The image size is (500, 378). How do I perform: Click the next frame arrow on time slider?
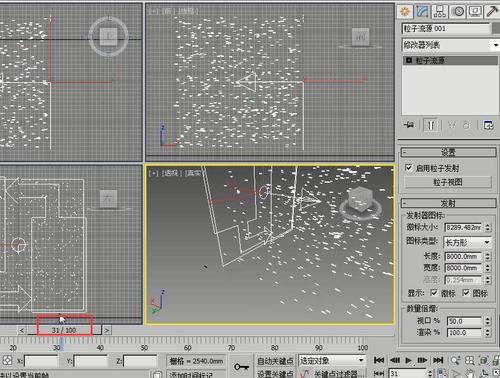(107, 330)
